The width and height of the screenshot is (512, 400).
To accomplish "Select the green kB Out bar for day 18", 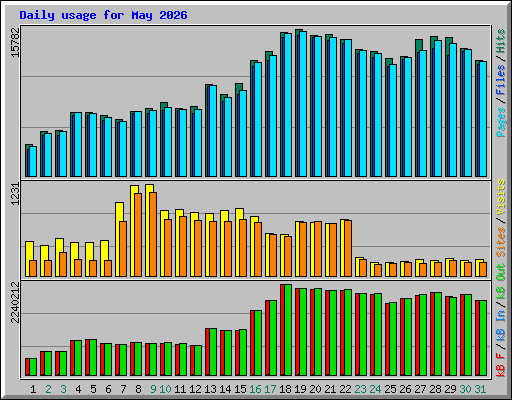I will click(288, 330).
